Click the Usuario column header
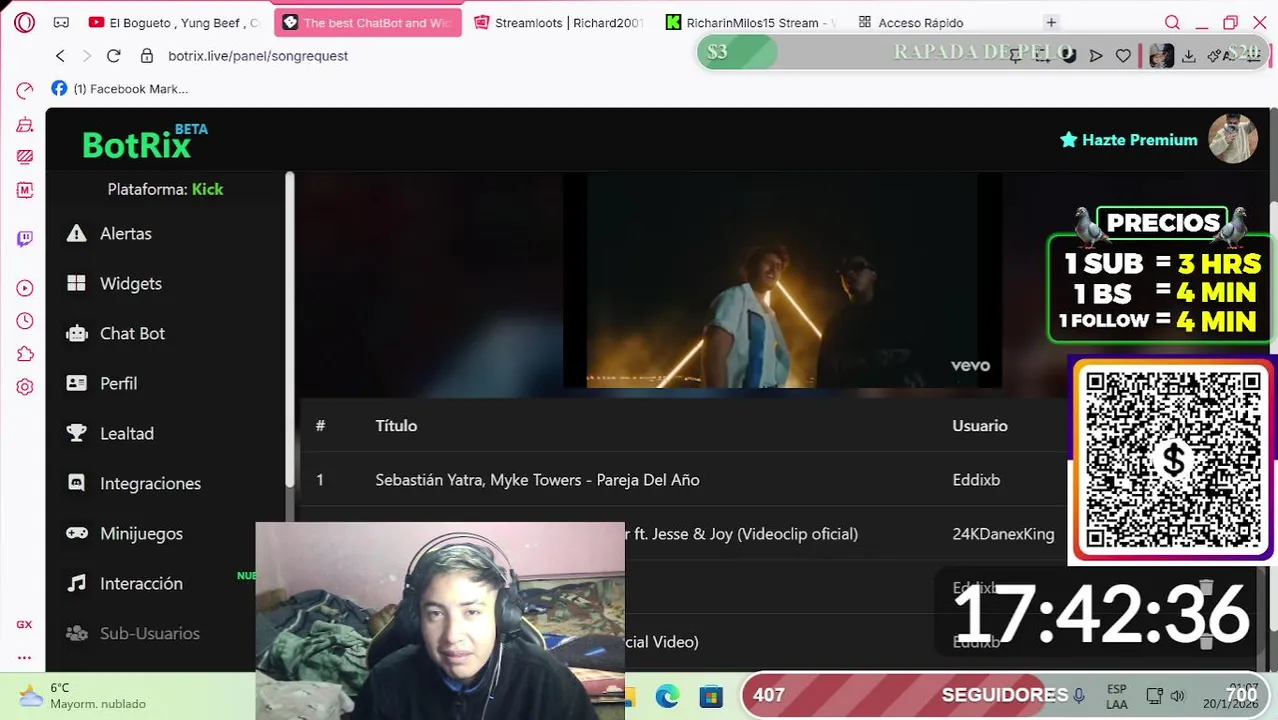The width and height of the screenshot is (1278, 720). coord(980,426)
